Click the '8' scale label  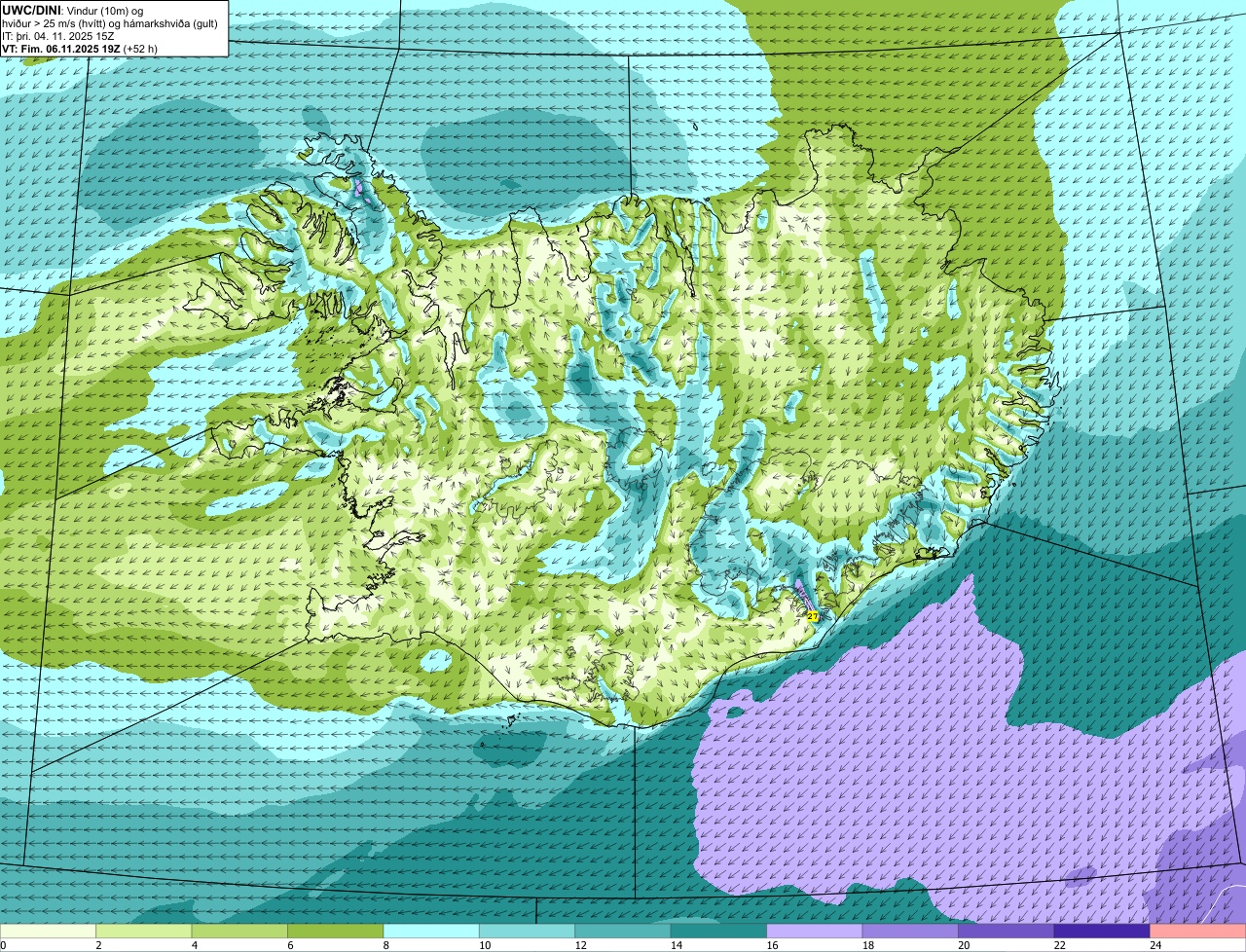[x=385, y=945]
